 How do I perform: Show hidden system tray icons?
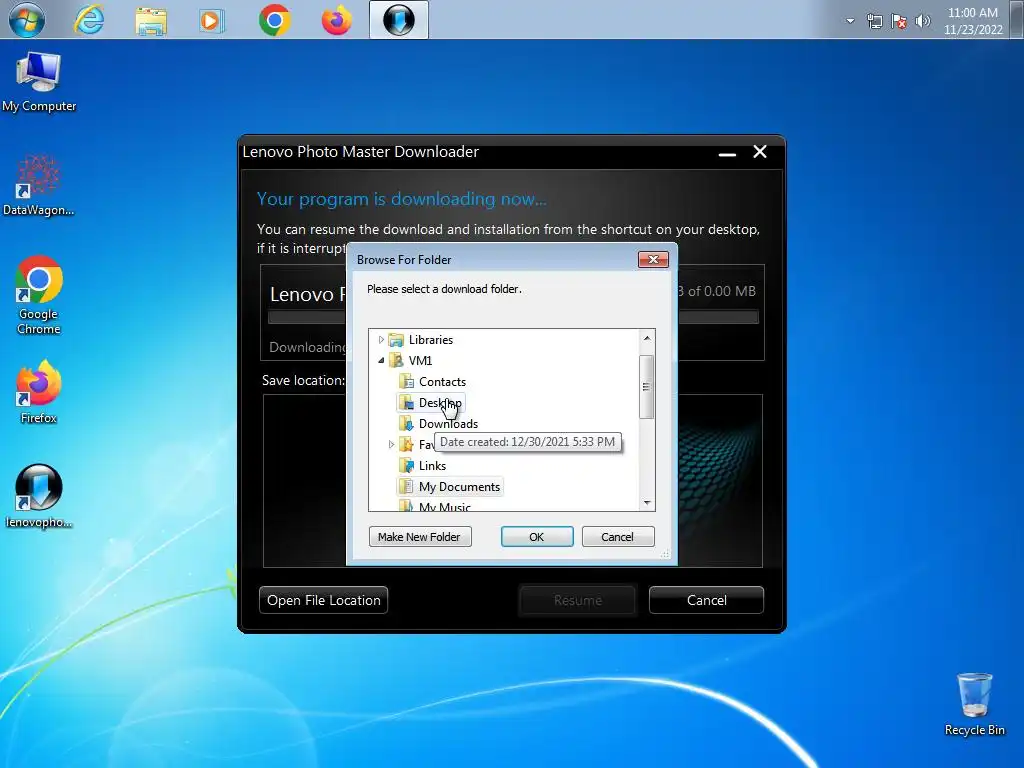850,21
